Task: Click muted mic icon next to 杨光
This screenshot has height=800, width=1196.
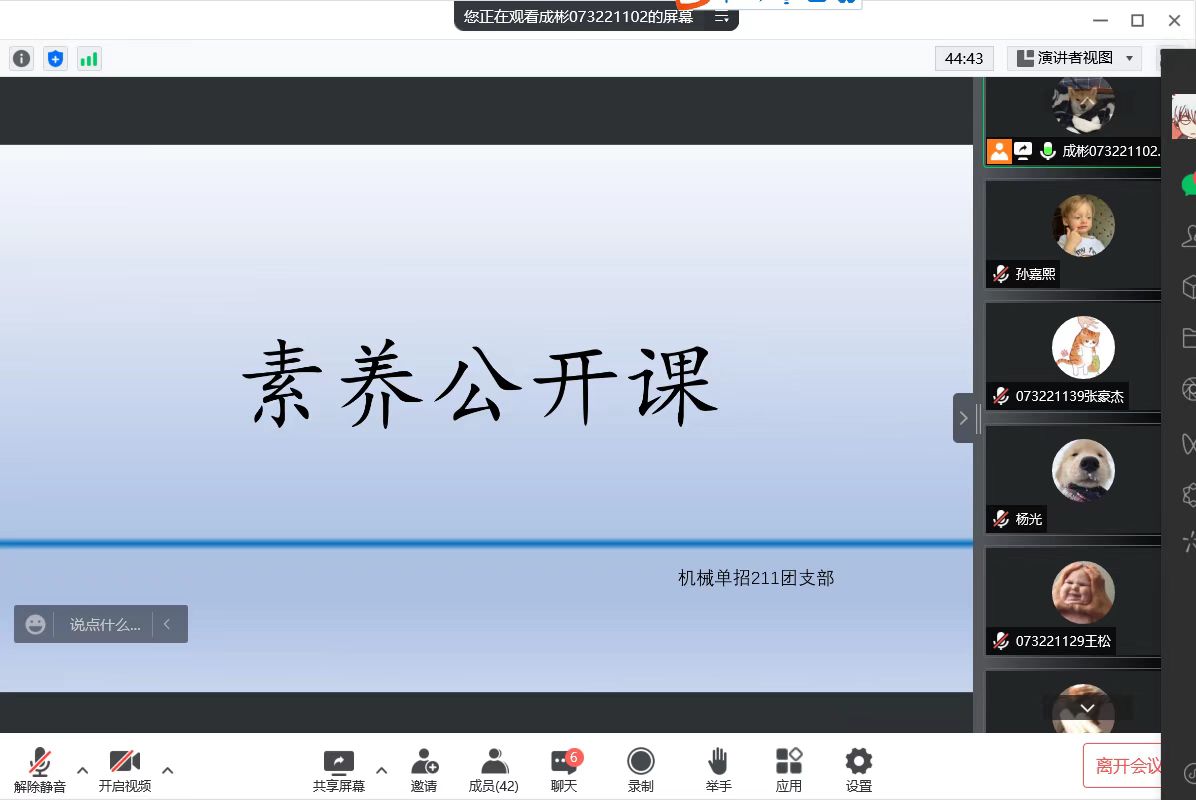Action: click(1001, 519)
